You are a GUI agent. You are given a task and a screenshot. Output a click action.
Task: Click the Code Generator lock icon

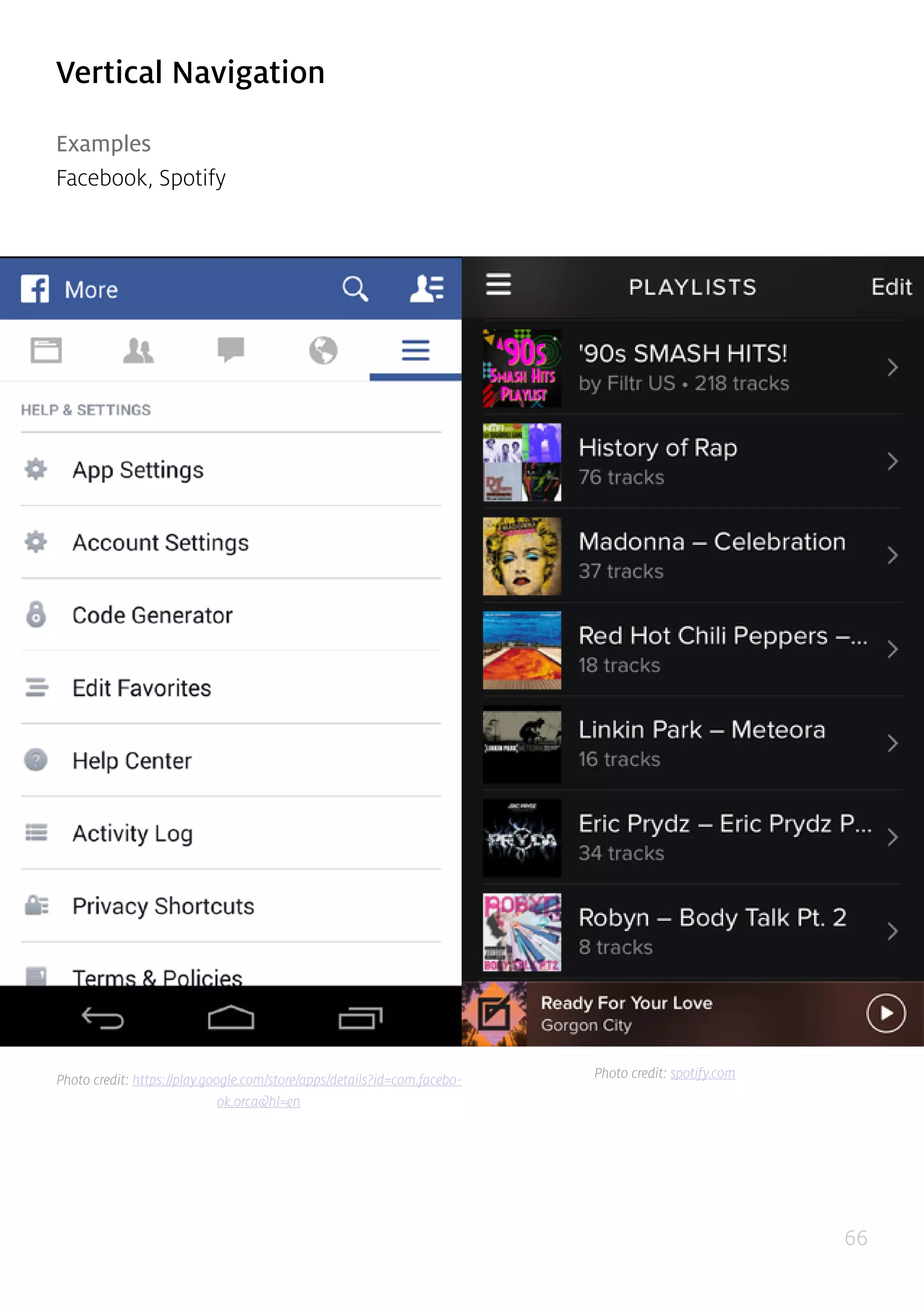(x=36, y=614)
